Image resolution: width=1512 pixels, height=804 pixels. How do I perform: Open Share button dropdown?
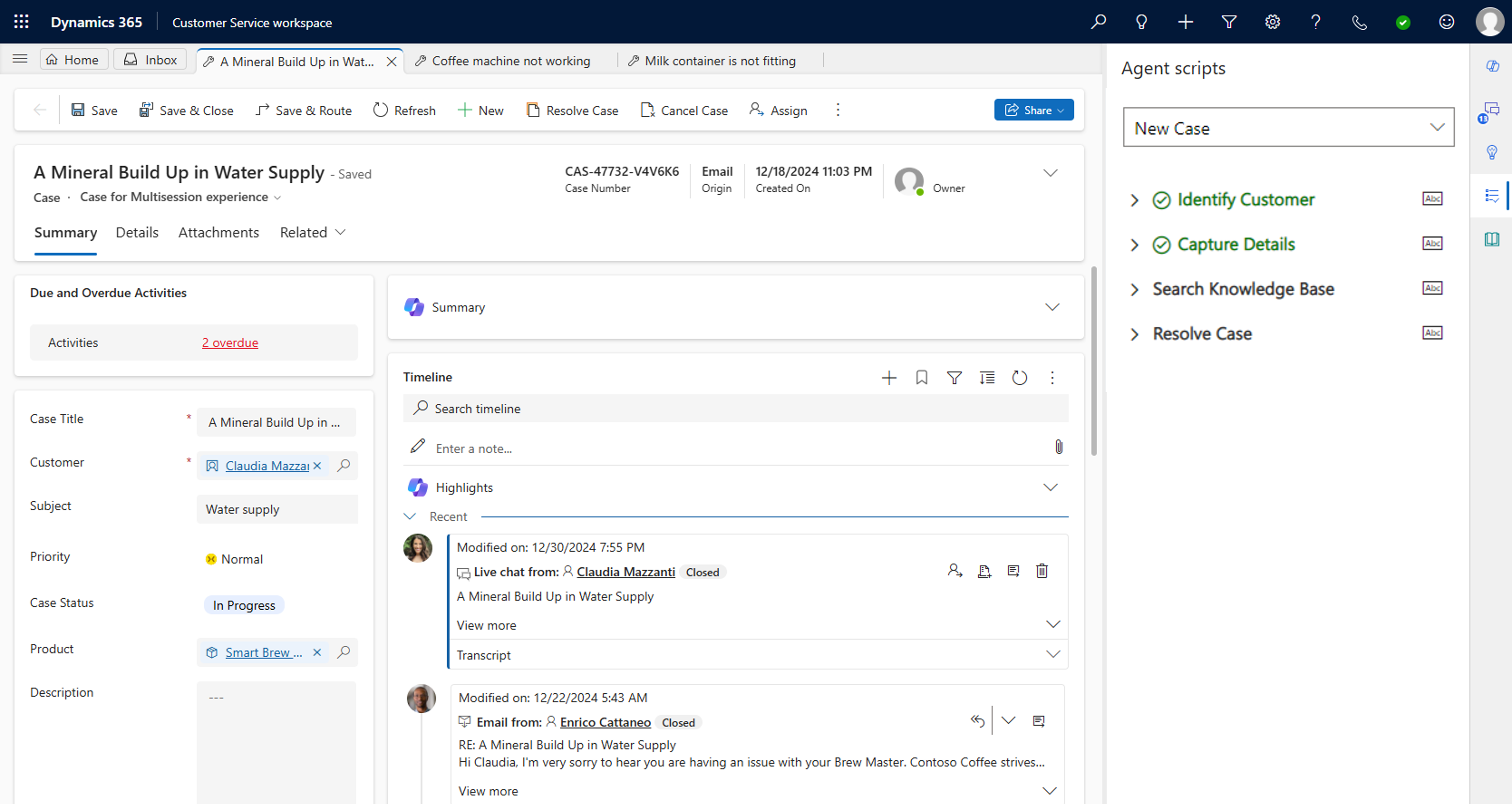(1034, 110)
